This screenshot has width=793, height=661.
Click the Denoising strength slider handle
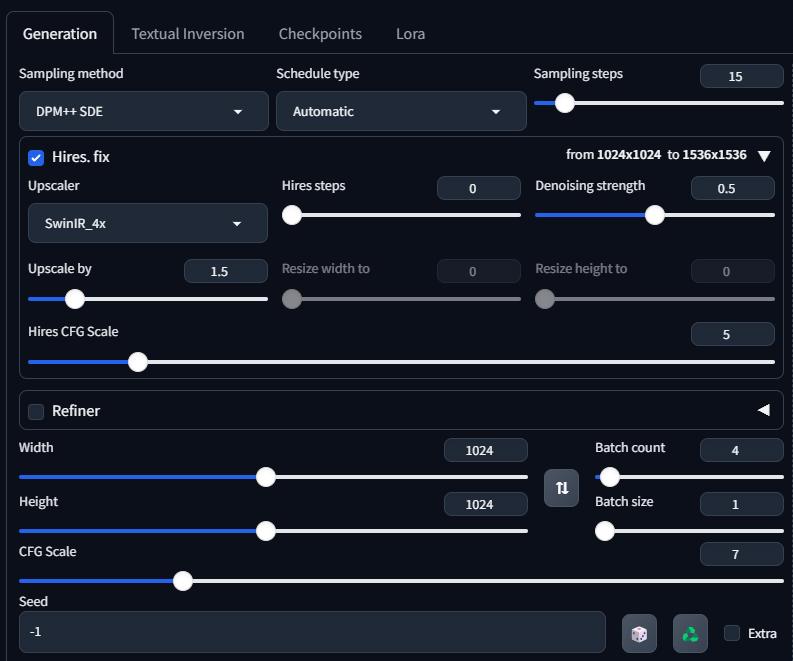[x=654, y=215]
